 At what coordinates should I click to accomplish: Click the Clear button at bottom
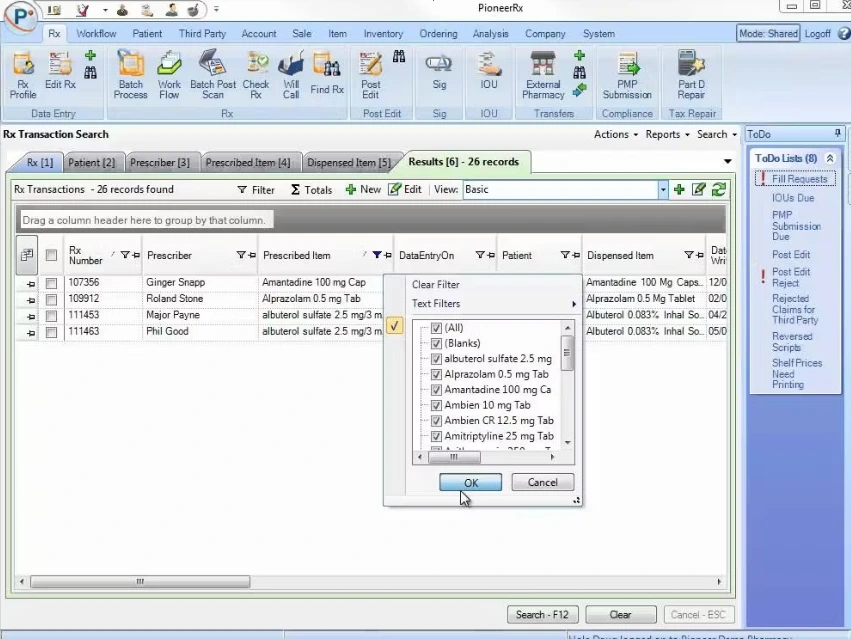pos(620,615)
